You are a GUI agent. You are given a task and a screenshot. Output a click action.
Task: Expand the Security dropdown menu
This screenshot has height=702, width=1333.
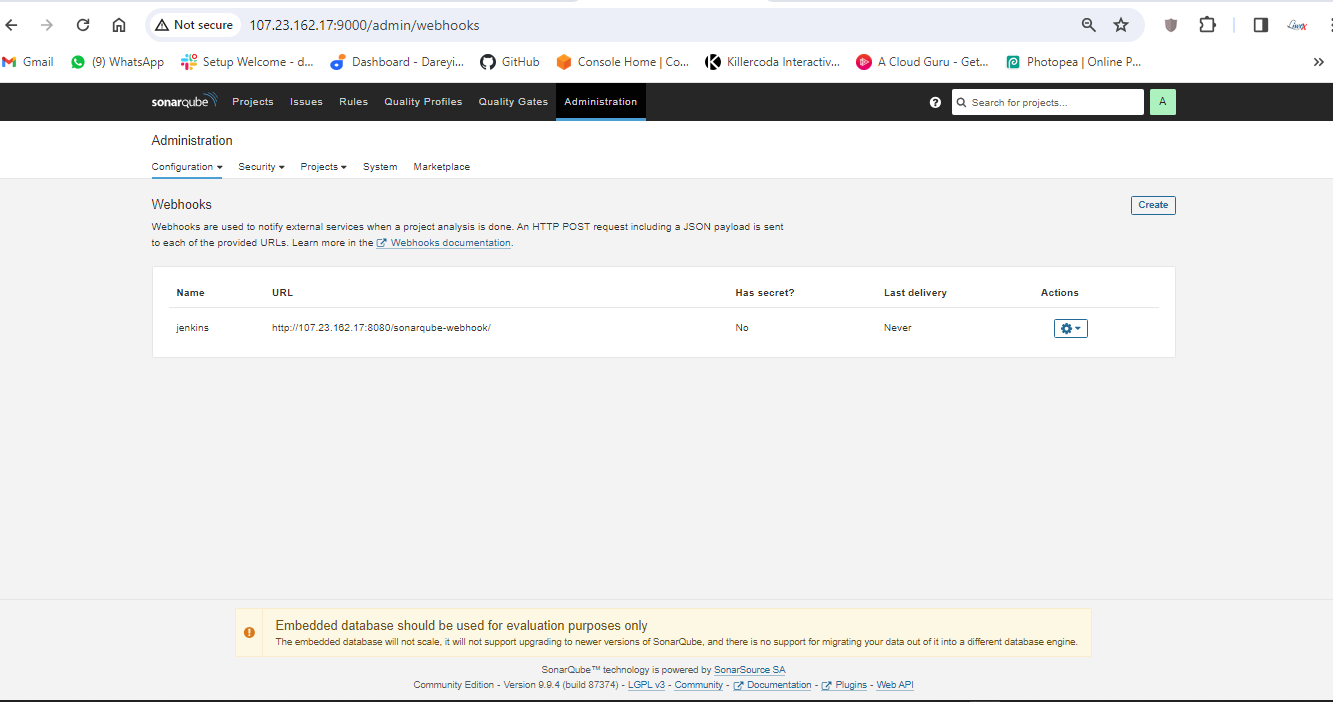(x=261, y=167)
